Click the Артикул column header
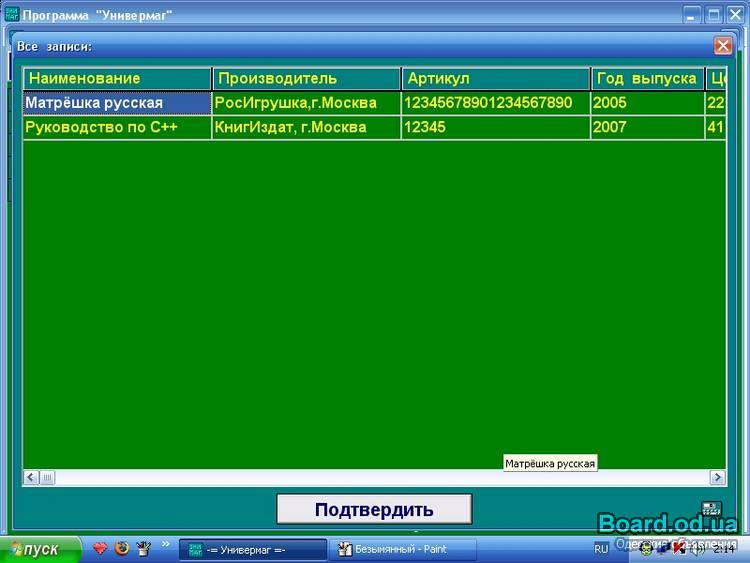The width and height of the screenshot is (750, 563). [495, 79]
